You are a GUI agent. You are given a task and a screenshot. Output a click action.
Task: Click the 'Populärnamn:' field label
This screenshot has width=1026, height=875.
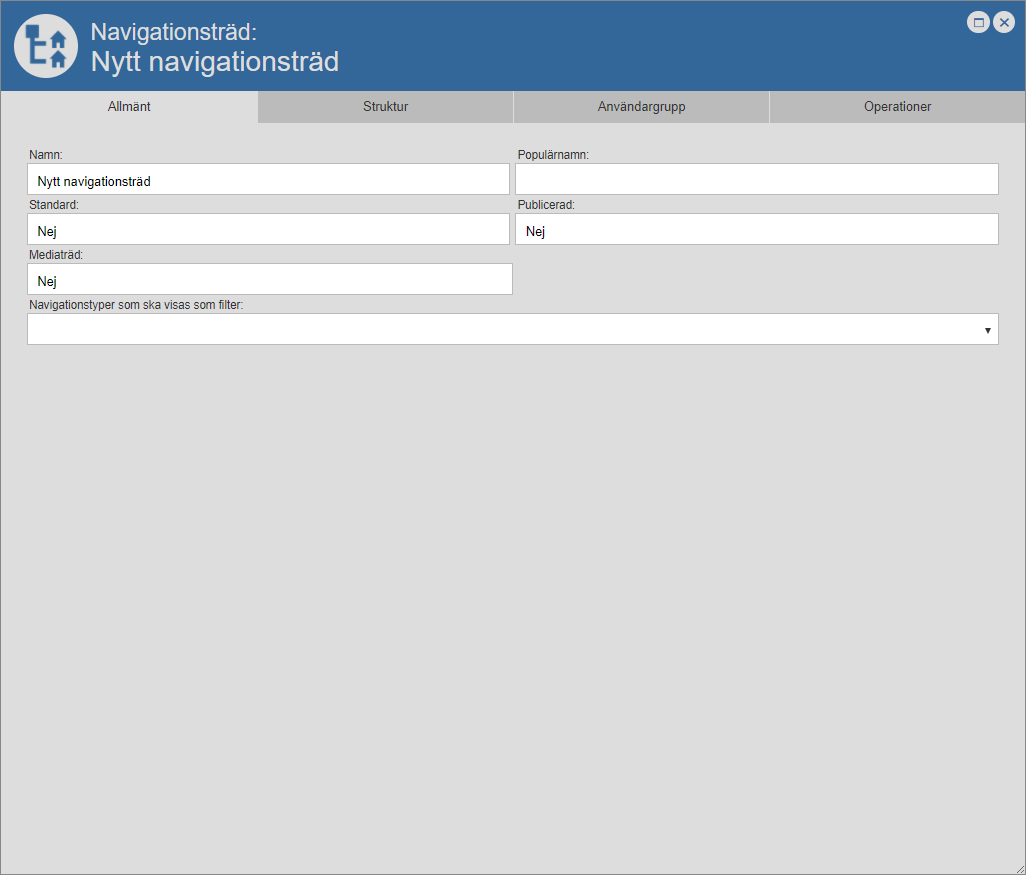coord(553,155)
